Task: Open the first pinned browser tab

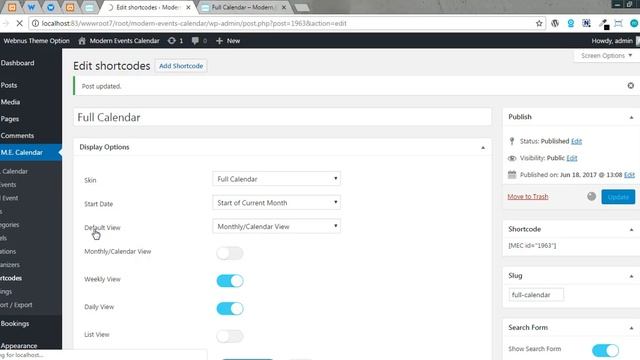Action: pyautogui.click(x=12, y=7)
